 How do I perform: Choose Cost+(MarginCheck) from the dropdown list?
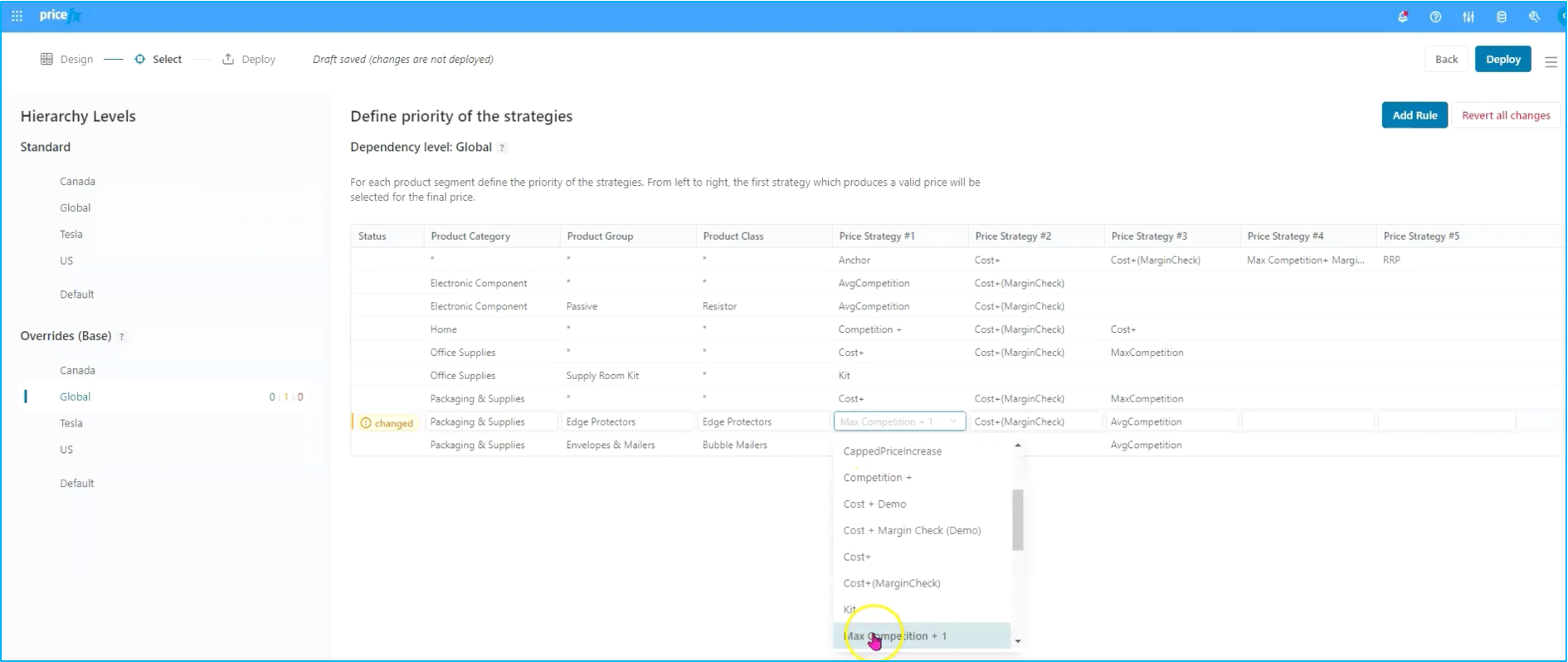891,583
